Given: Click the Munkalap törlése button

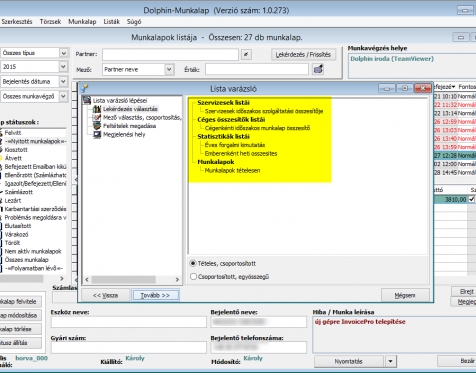Looking at the screenshot, I should 20,329.
